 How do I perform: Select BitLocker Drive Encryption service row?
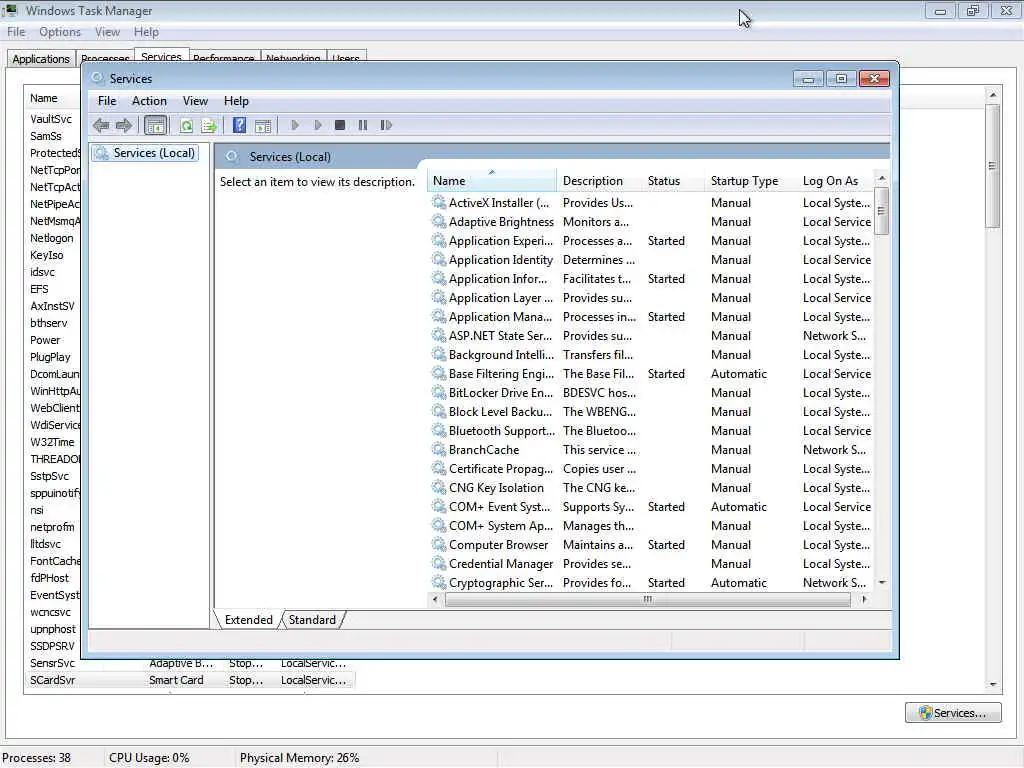pos(651,392)
